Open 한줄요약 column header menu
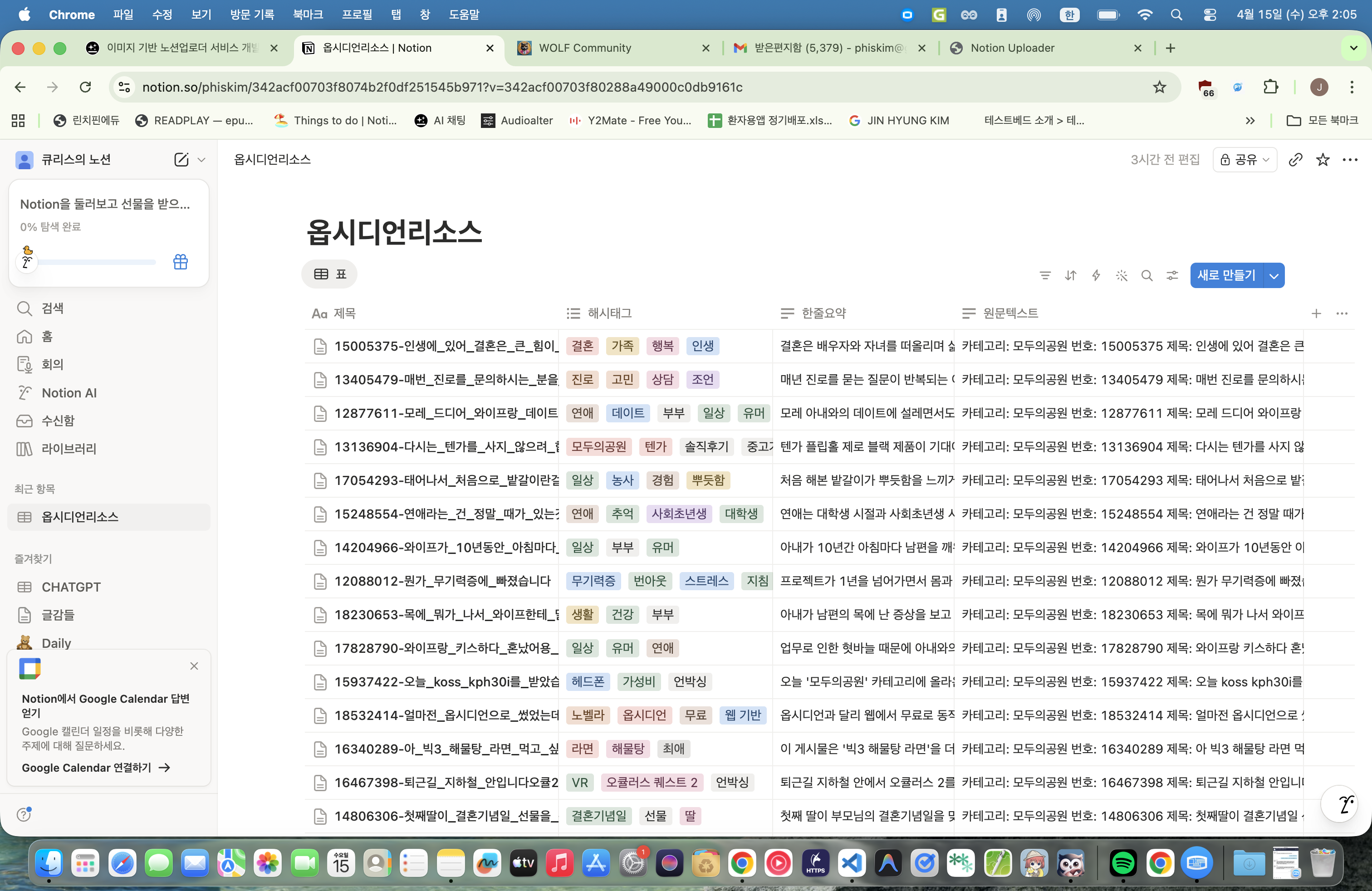Viewport: 1372px width, 891px height. (813, 313)
